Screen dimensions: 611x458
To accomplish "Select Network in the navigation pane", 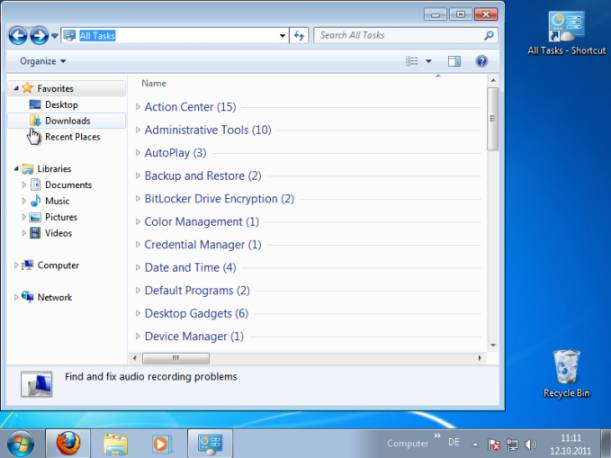I will coord(55,297).
